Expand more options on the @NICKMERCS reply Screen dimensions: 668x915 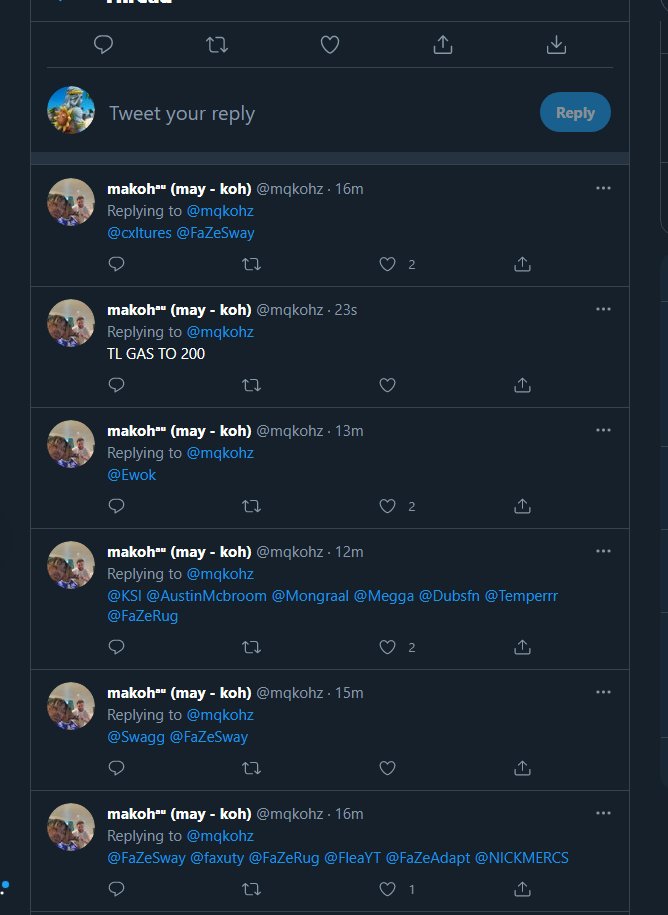click(603, 814)
